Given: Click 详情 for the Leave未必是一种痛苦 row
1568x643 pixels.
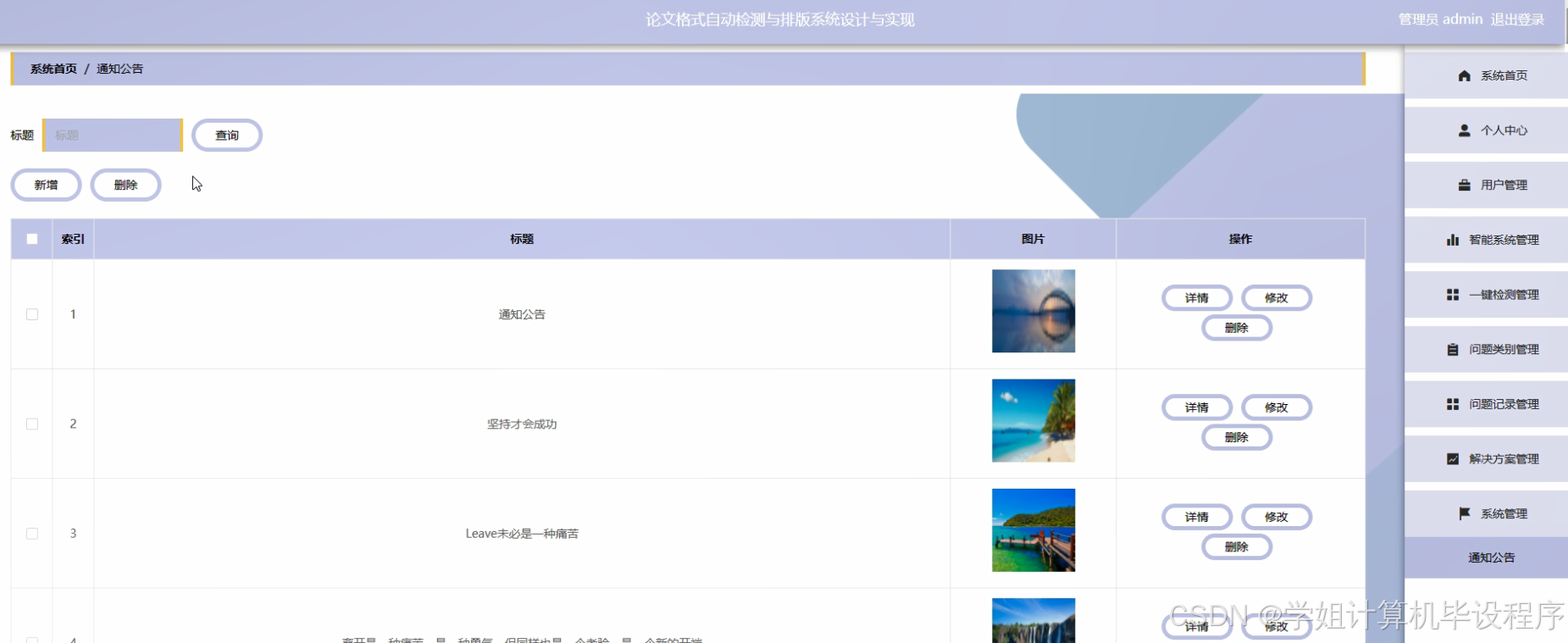Looking at the screenshot, I should pos(1197,517).
